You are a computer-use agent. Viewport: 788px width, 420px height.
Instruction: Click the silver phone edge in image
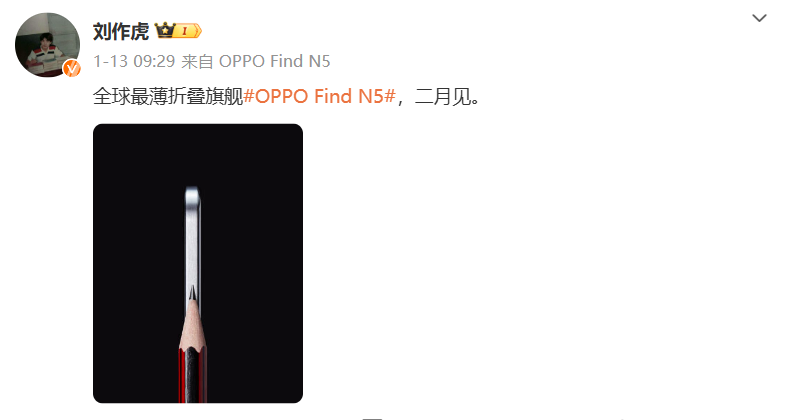pyautogui.click(x=193, y=246)
